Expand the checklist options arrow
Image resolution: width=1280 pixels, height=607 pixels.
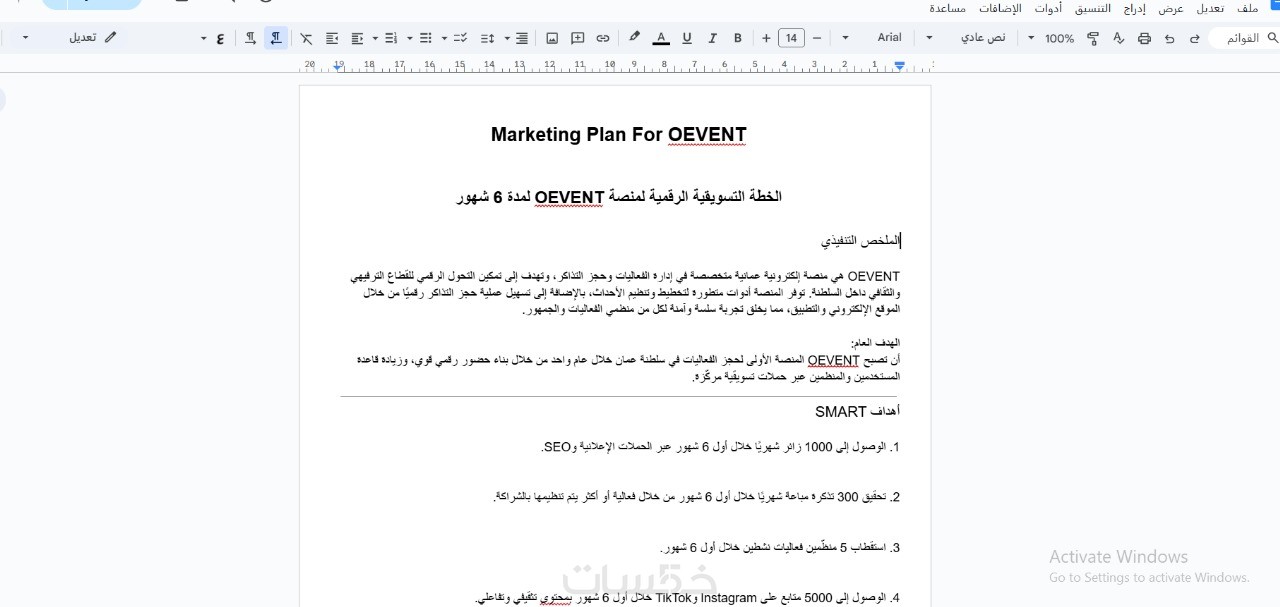[x=443, y=38]
